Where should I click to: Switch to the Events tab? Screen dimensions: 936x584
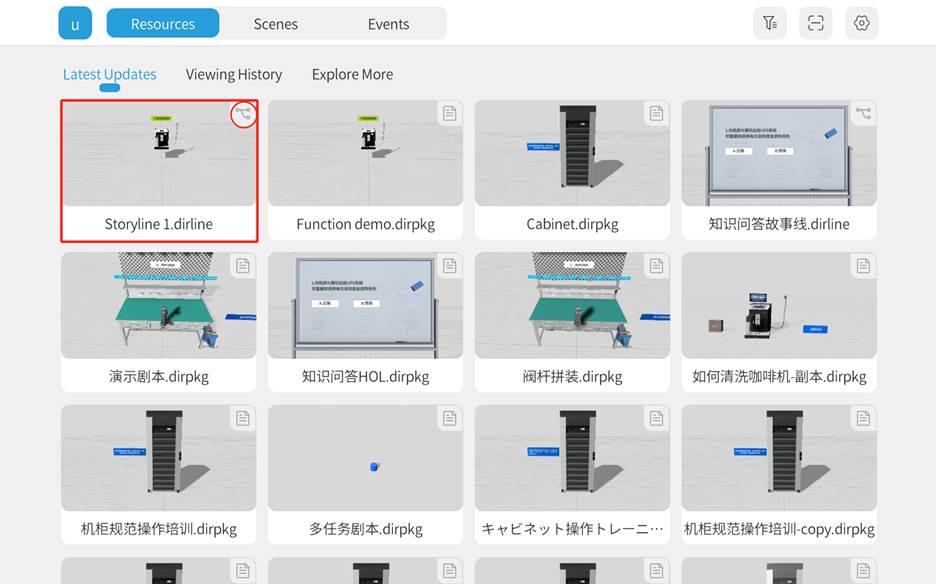pyautogui.click(x=388, y=24)
